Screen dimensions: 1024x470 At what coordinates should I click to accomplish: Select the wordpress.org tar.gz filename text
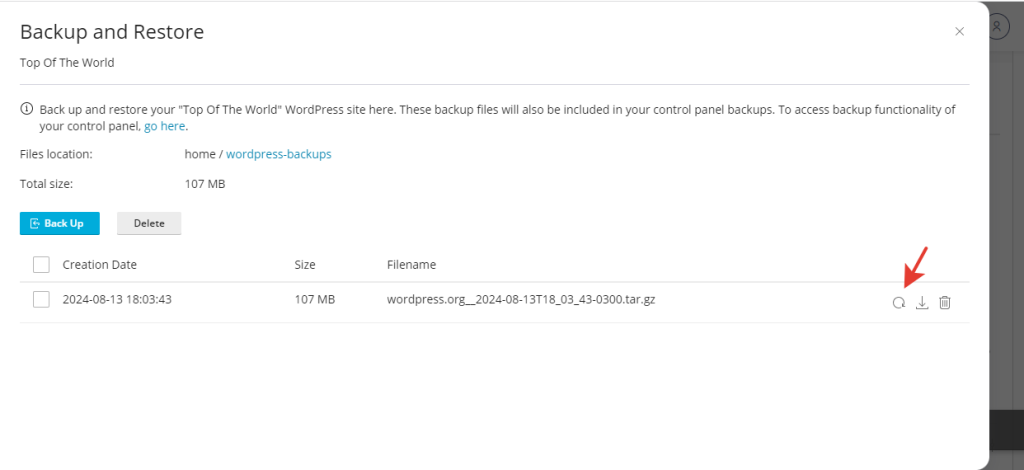tap(520, 299)
